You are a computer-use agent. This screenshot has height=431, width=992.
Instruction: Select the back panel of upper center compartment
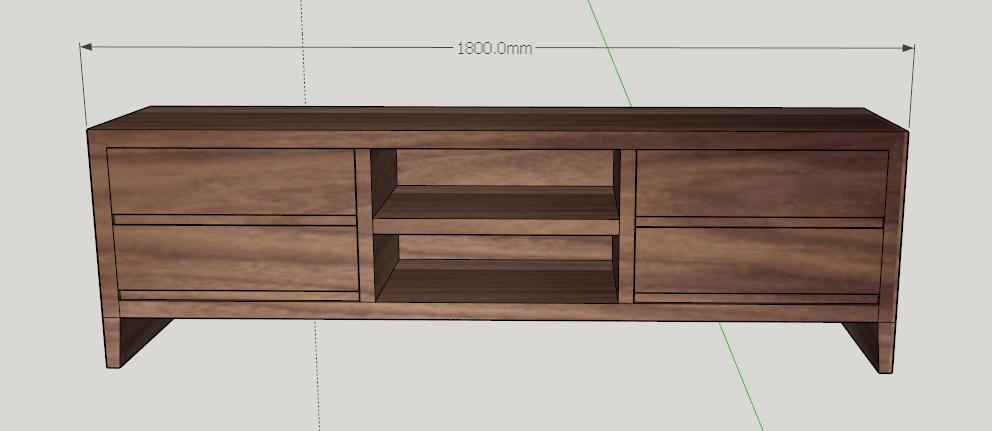505,168
